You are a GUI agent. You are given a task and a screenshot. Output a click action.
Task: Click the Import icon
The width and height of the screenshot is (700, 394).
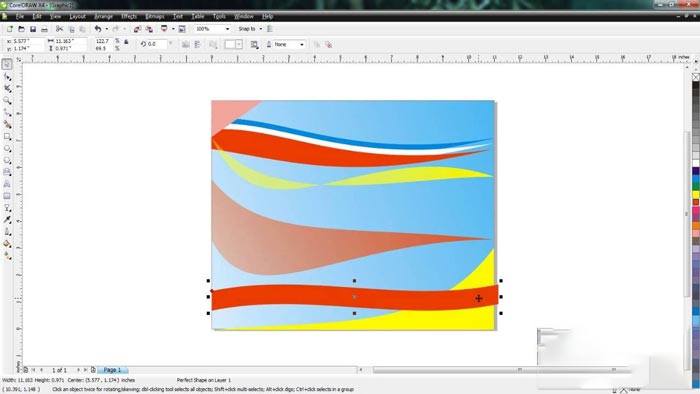pos(138,29)
